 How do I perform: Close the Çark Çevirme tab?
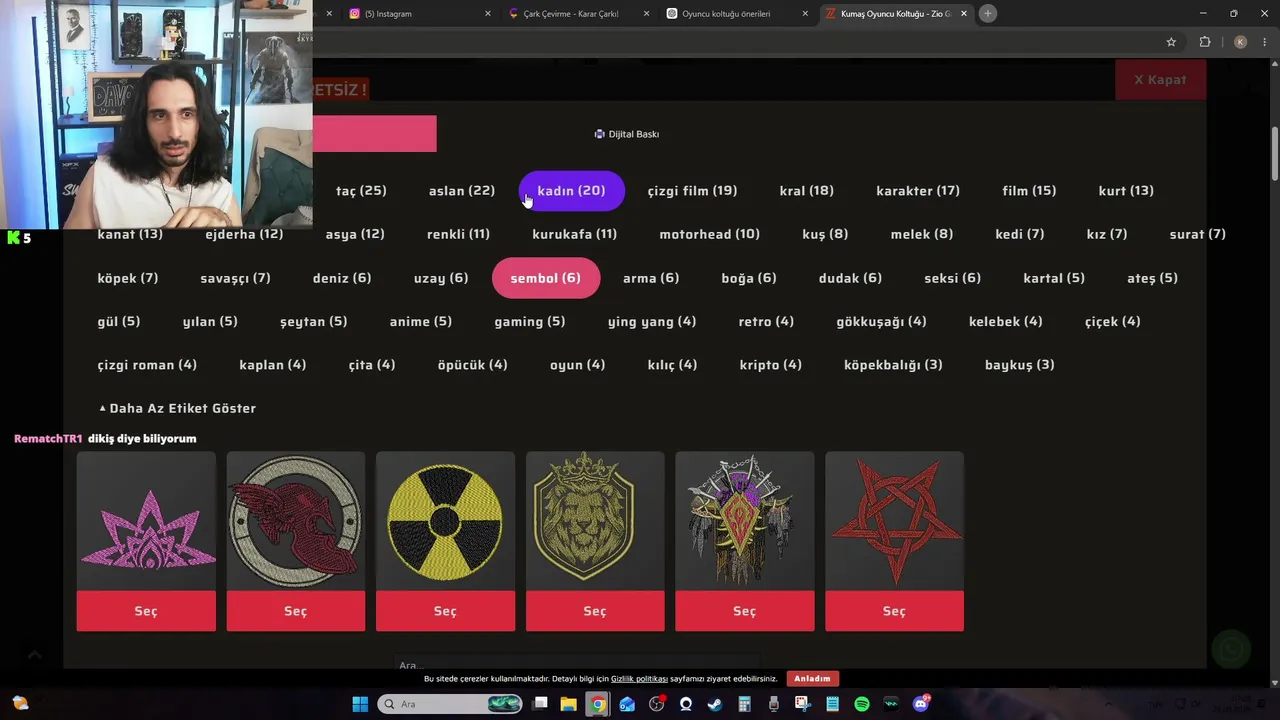(646, 14)
